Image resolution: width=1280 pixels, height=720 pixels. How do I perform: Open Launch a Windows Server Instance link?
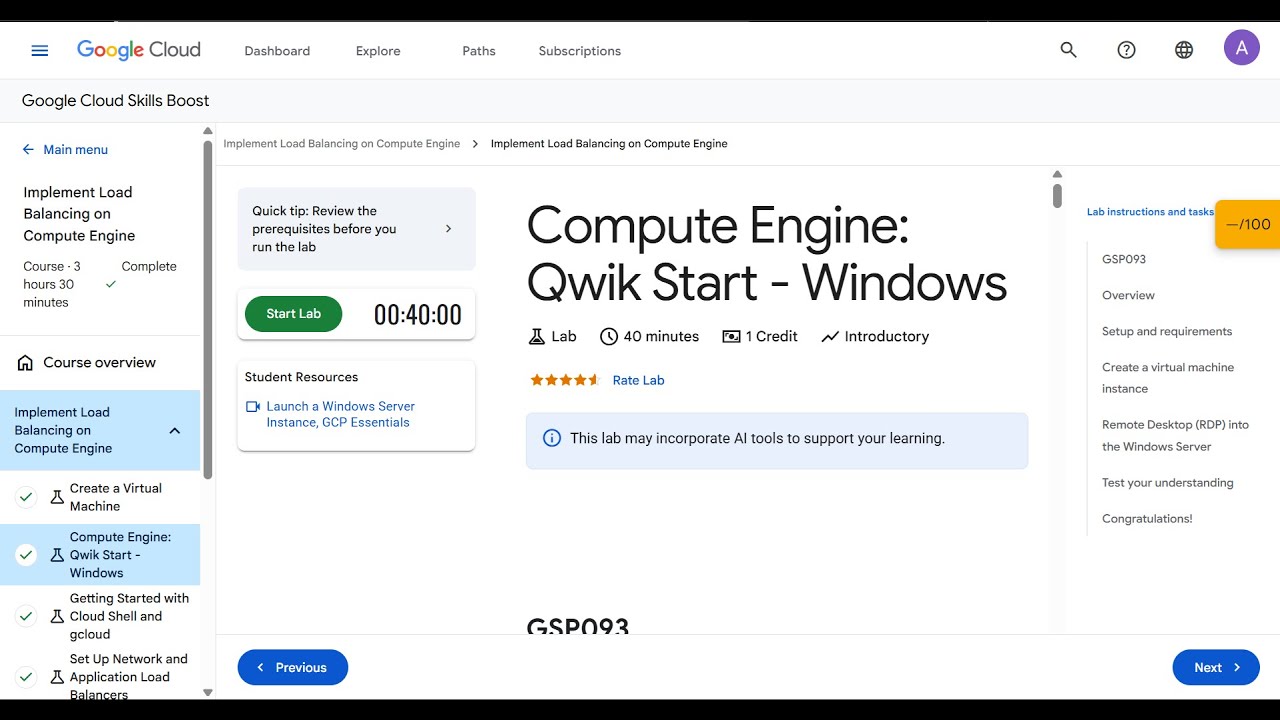point(340,415)
